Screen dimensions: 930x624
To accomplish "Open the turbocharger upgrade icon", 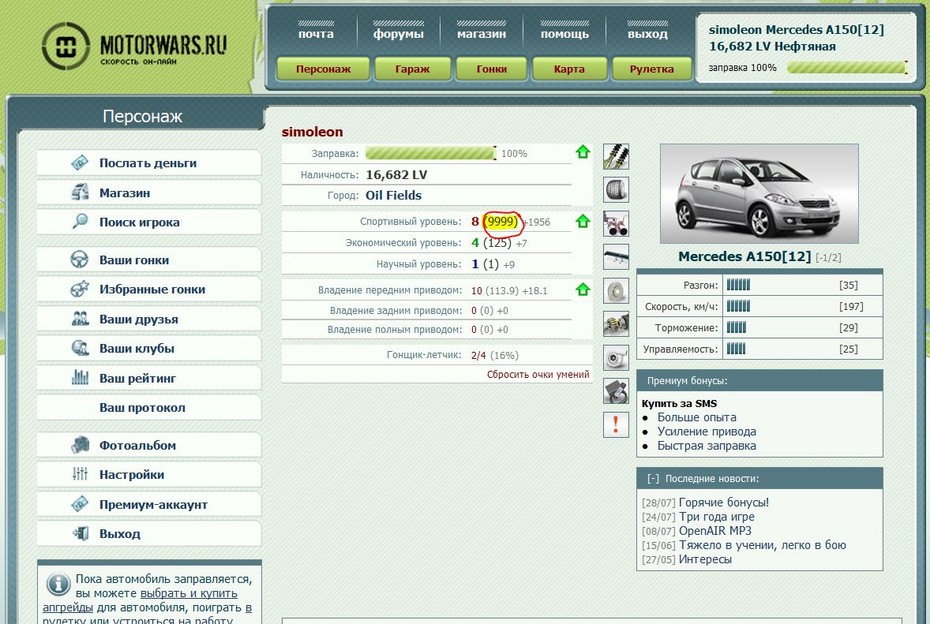I will coord(616,358).
